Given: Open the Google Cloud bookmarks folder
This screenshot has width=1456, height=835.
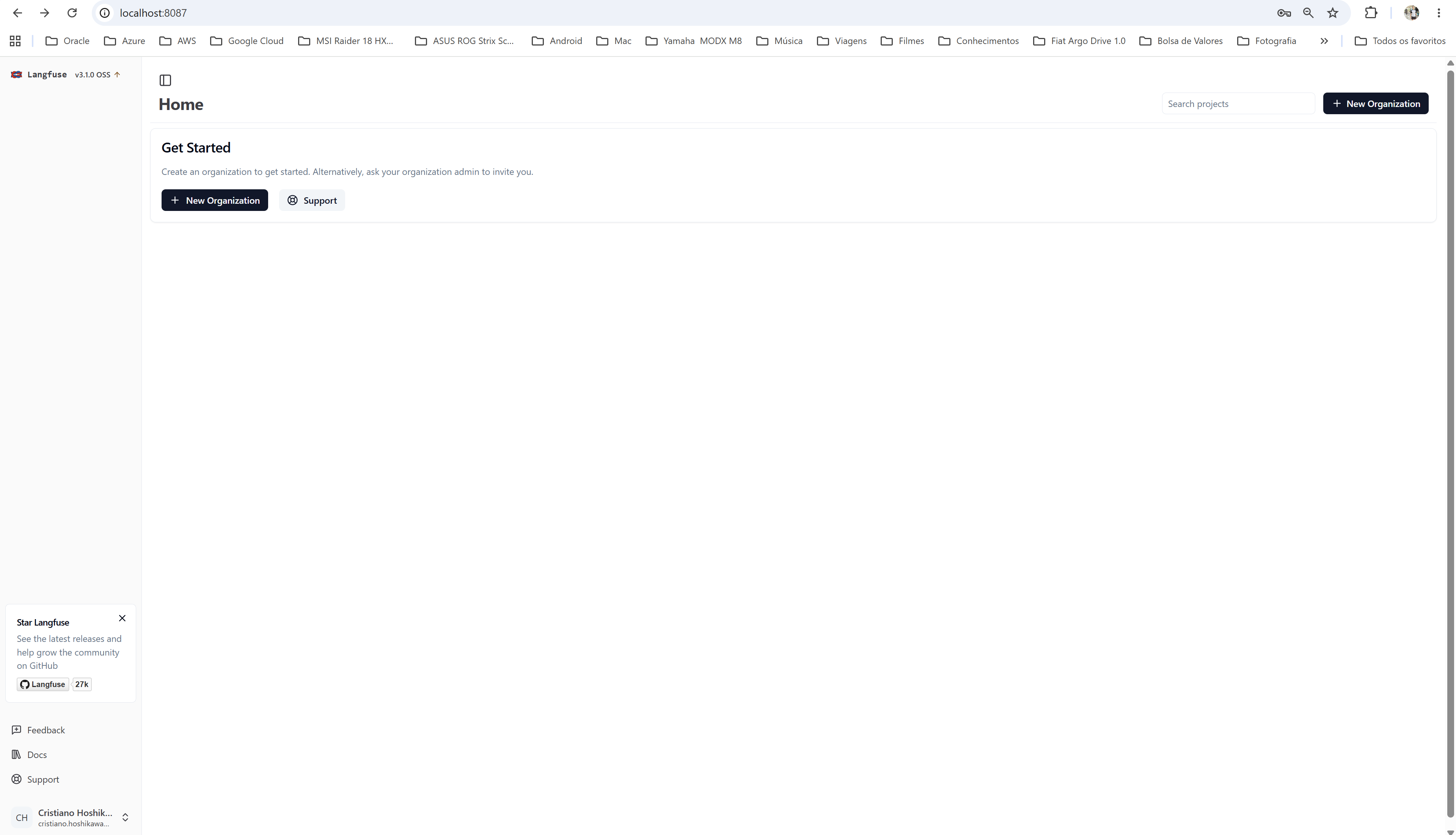Looking at the screenshot, I should [247, 41].
